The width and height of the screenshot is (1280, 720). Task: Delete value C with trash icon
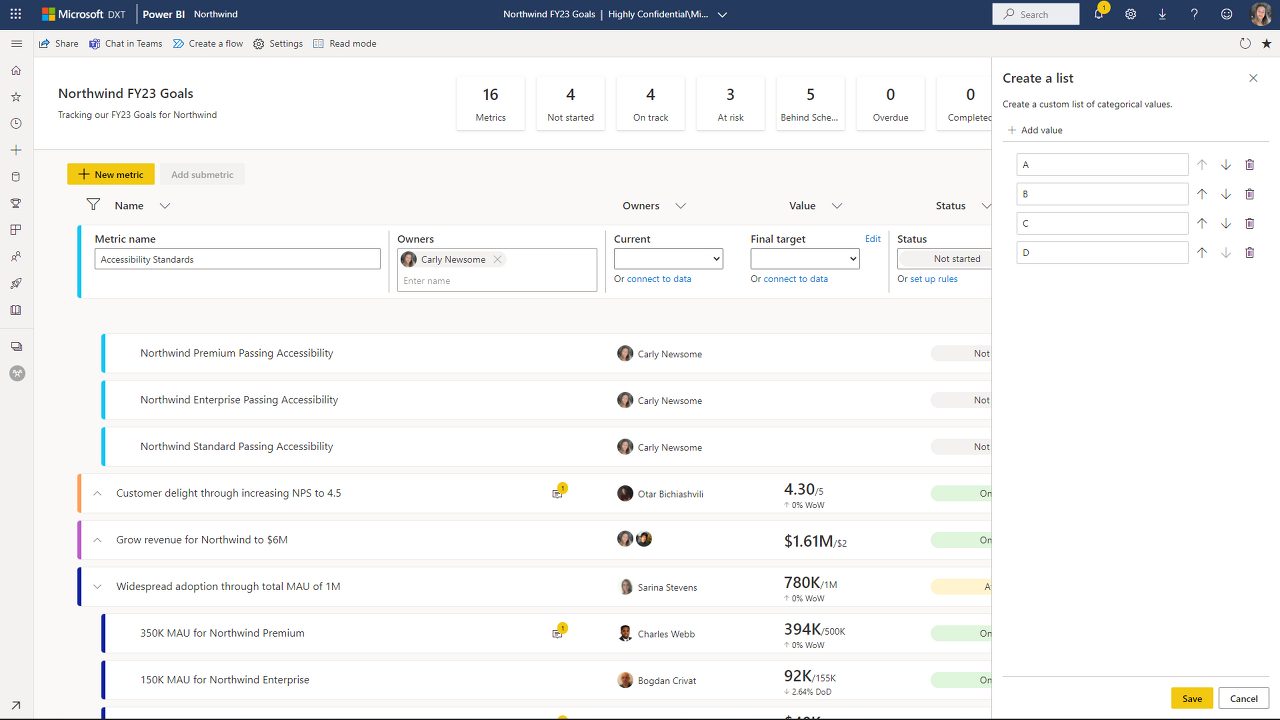click(x=1249, y=223)
